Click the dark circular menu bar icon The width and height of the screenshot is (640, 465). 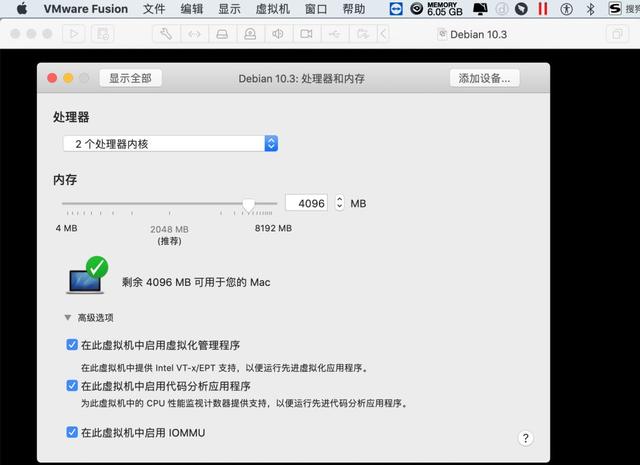pos(521,9)
